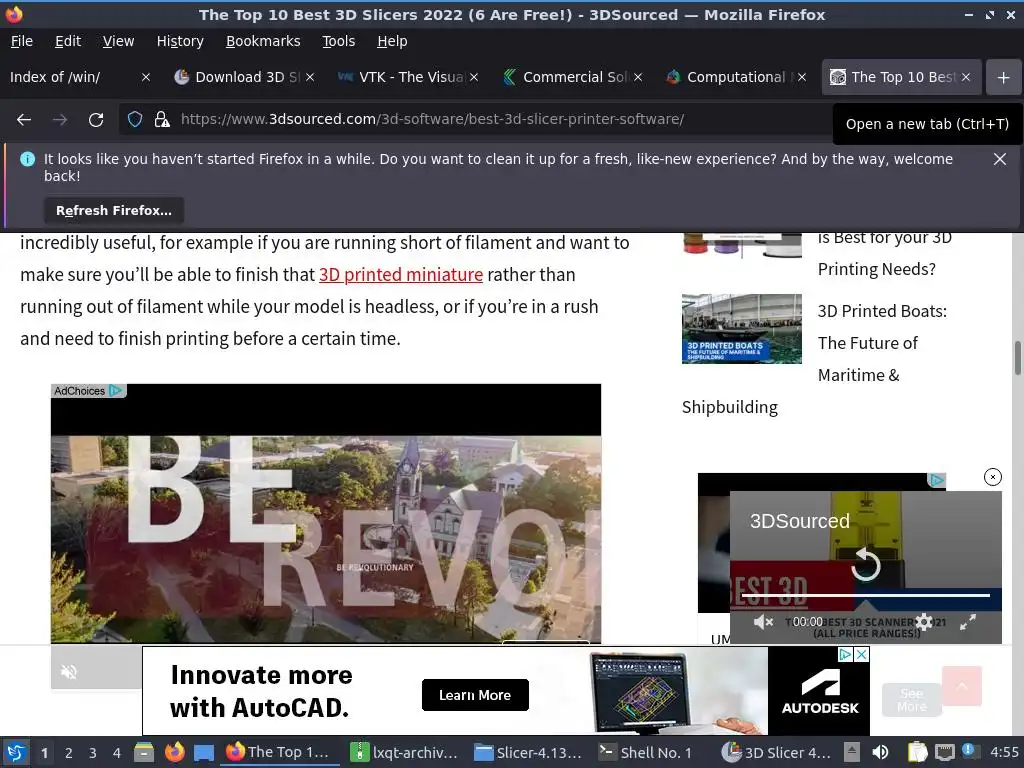The width and height of the screenshot is (1024, 768).
Task: Jump to top with the red arrow button
Action: pos(961,686)
